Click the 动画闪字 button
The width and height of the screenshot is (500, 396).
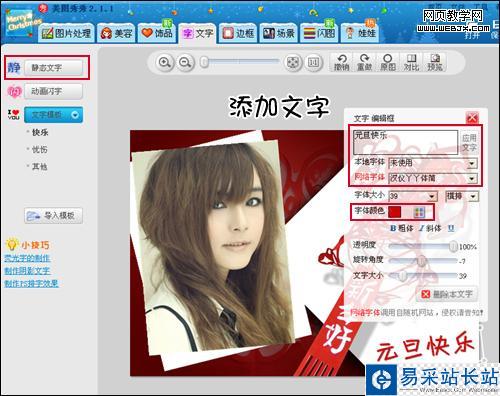53,91
